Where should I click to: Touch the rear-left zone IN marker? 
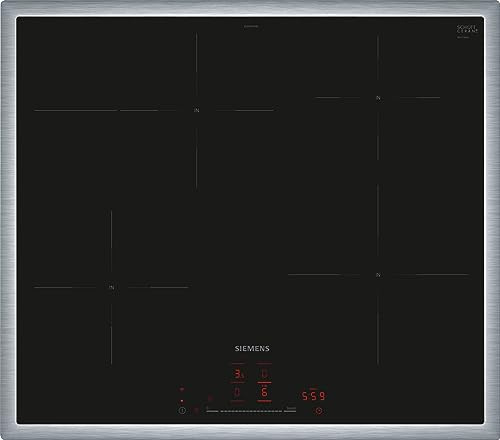click(197, 110)
